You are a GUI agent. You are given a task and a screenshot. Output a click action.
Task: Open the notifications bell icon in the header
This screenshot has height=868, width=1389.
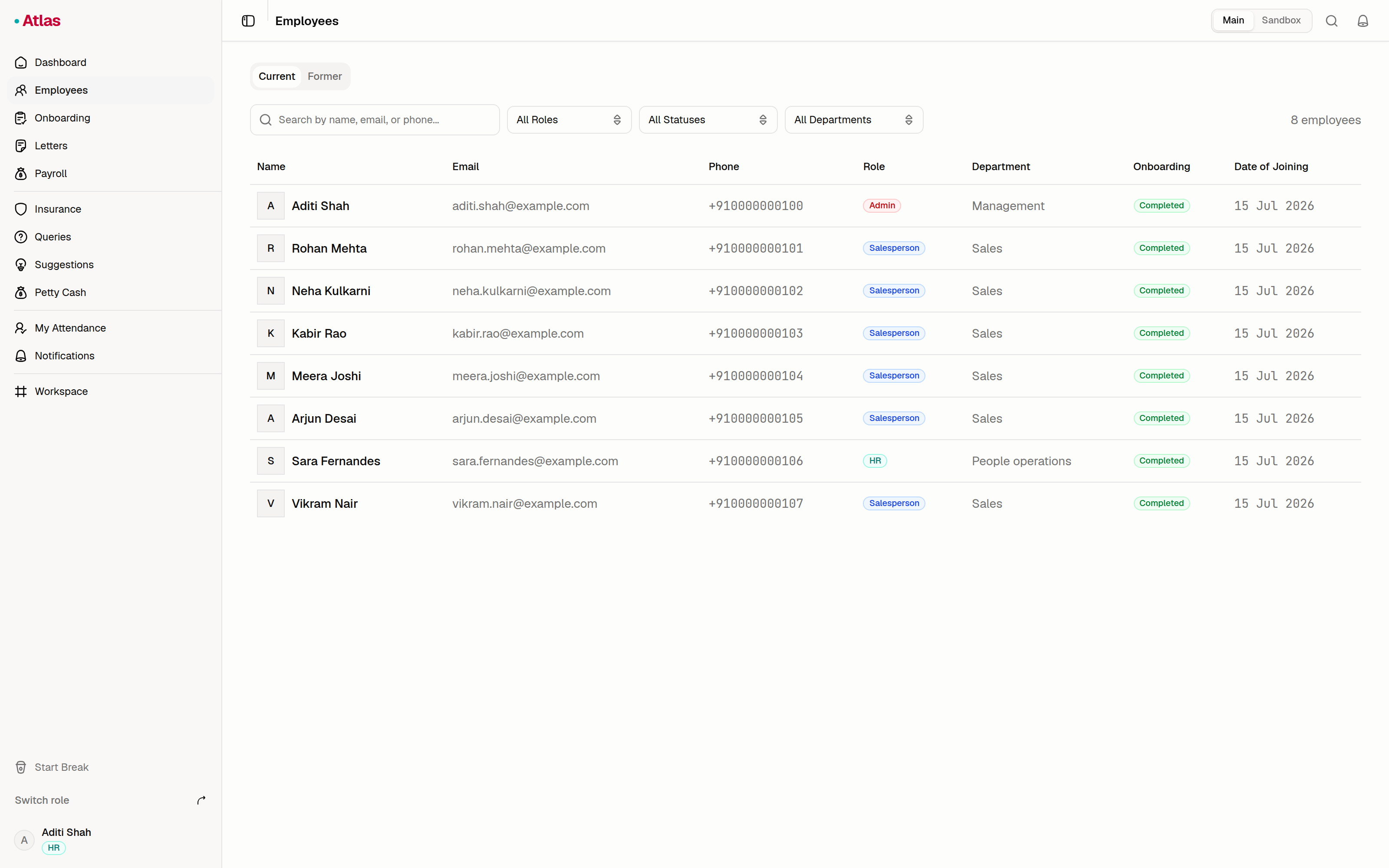point(1363,21)
